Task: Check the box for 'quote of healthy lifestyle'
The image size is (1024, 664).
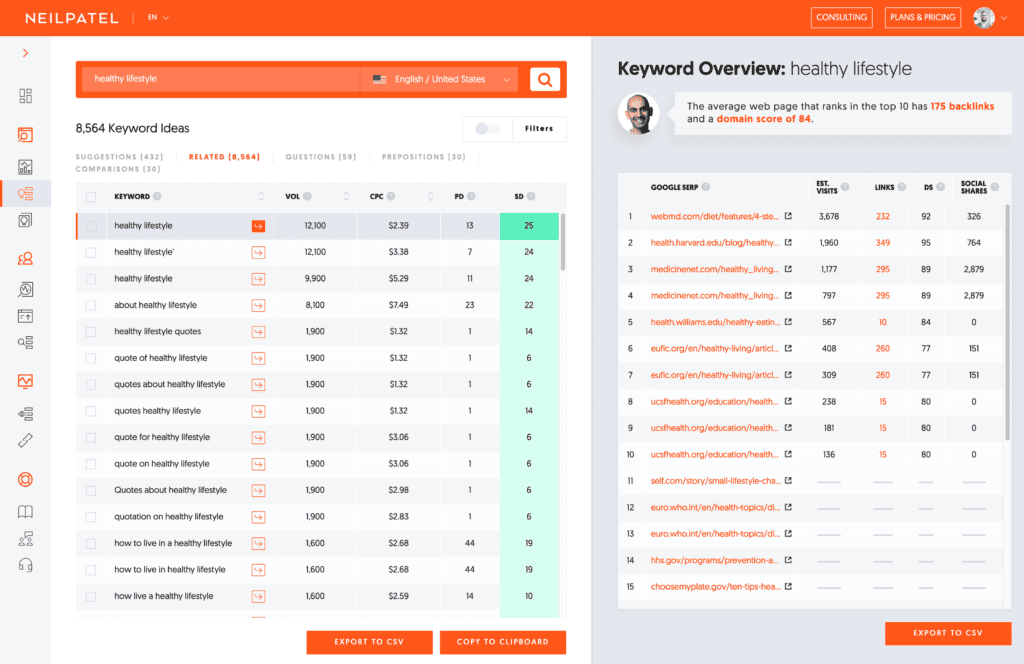Action: pos(91,358)
